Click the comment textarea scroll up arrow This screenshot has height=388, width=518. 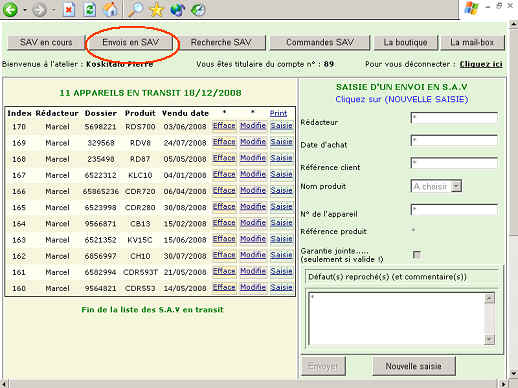489,298
